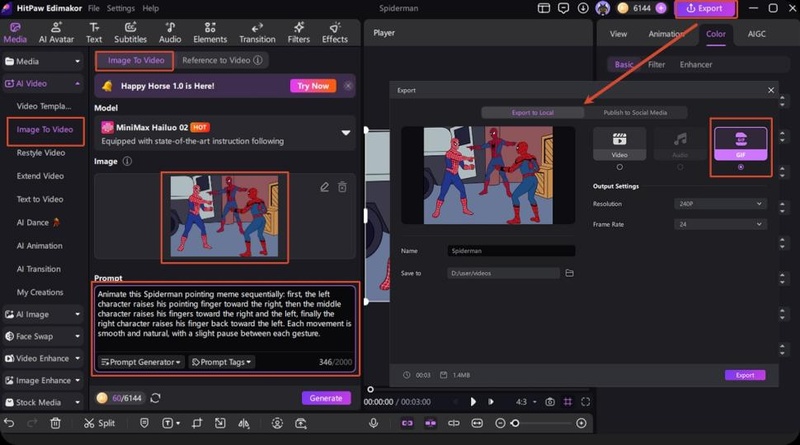This screenshot has width=800, height=445.
Task: Play the video in the player
Action: click(473, 402)
